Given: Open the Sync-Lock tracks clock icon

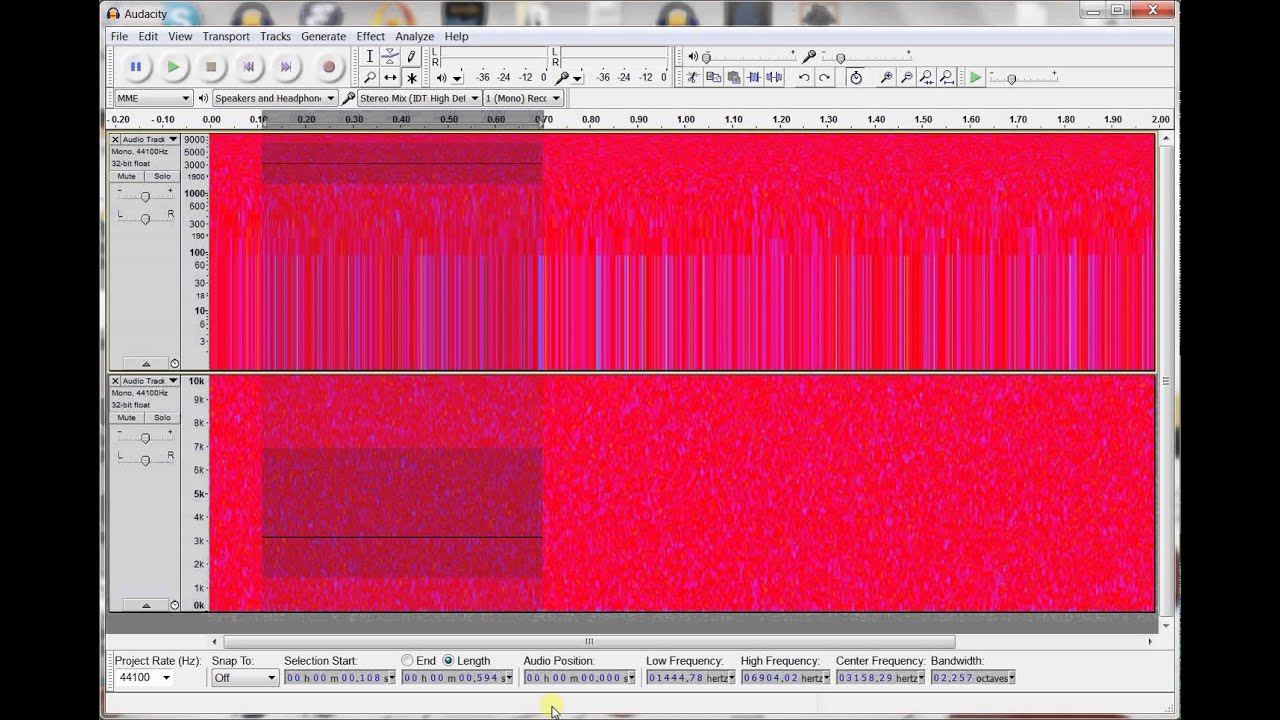Looking at the screenshot, I should [x=855, y=77].
